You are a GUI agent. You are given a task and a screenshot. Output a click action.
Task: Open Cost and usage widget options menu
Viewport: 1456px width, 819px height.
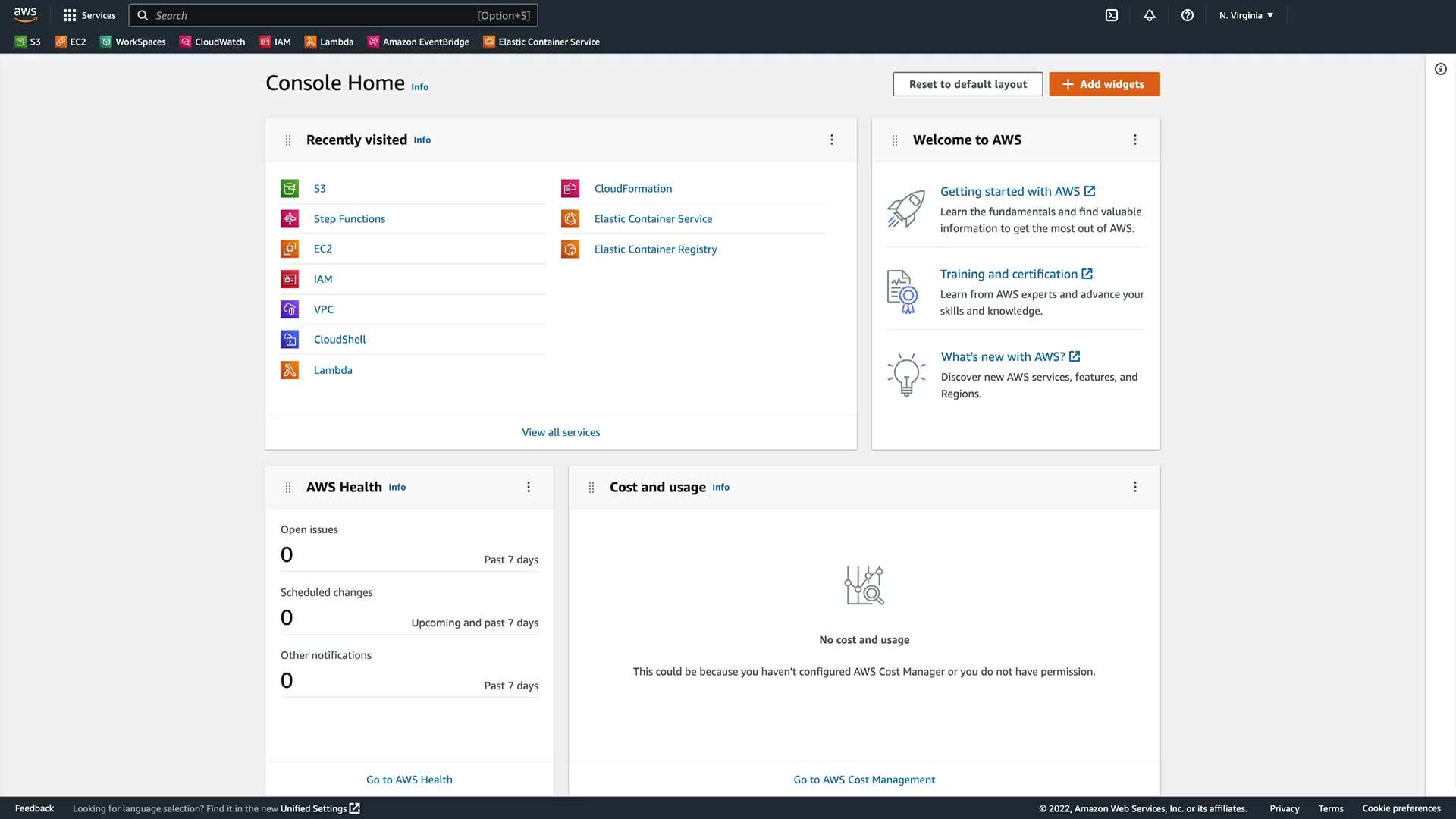coord(1135,487)
